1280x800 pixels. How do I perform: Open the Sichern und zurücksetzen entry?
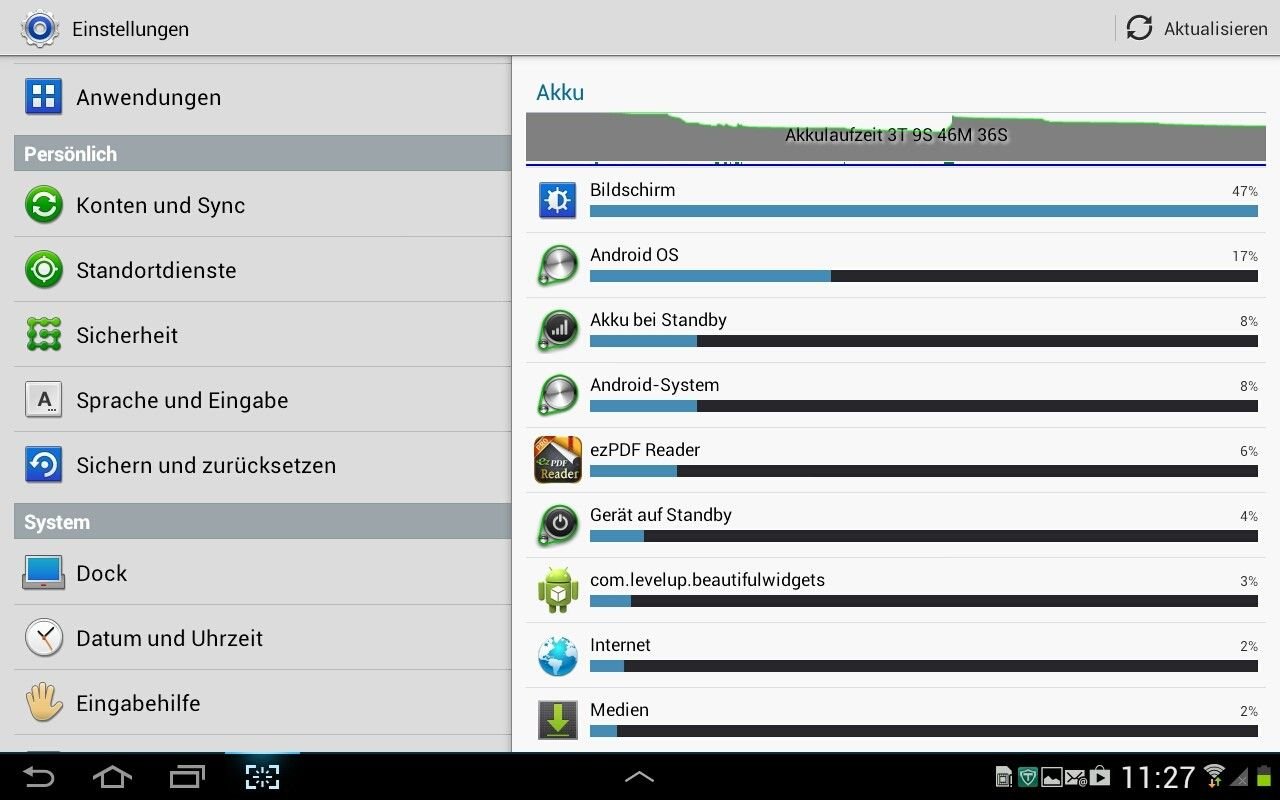click(x=262, y=465)
